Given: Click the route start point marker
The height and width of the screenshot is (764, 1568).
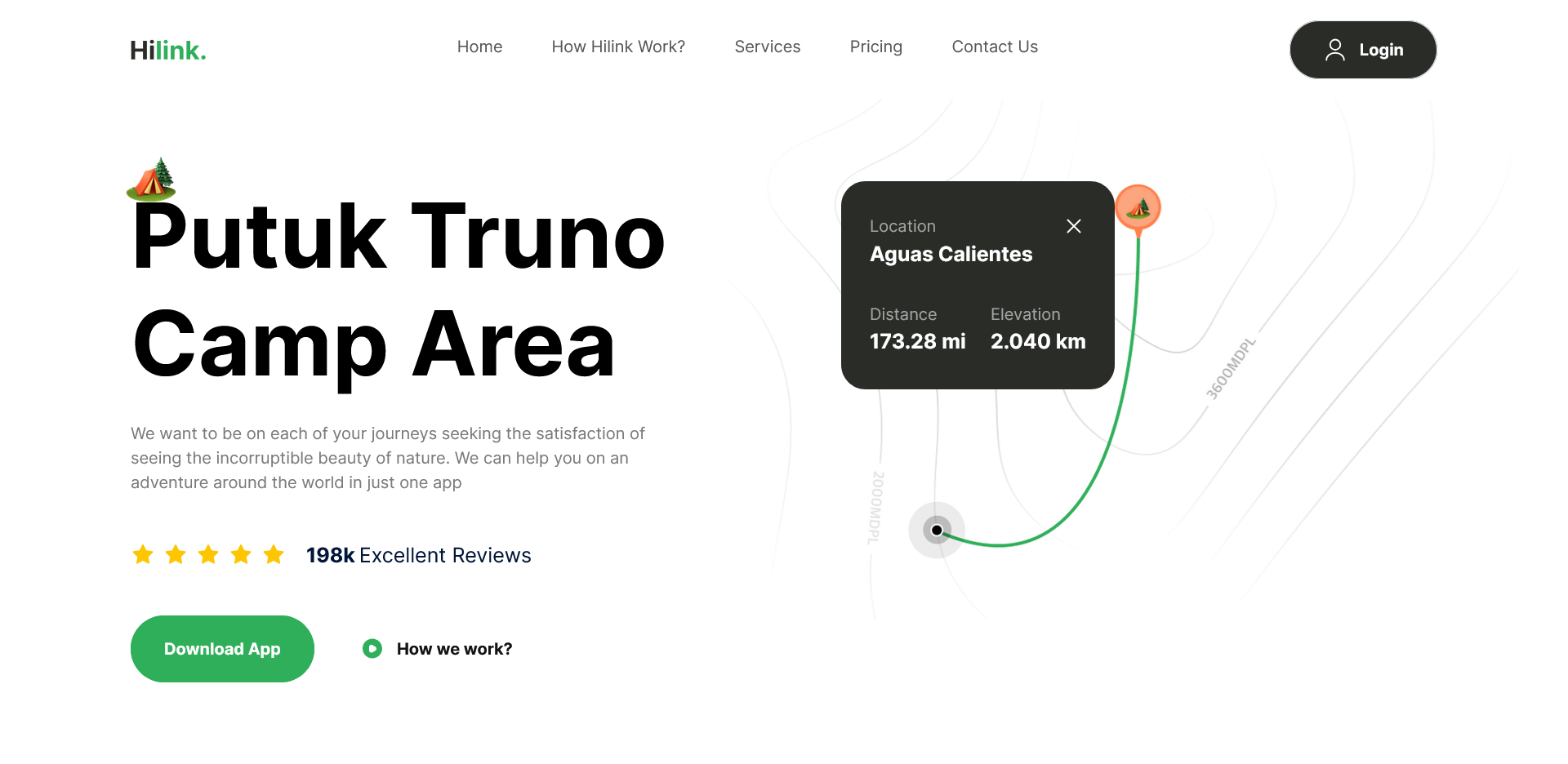Looking at the screenshot, I should point(937,530).
